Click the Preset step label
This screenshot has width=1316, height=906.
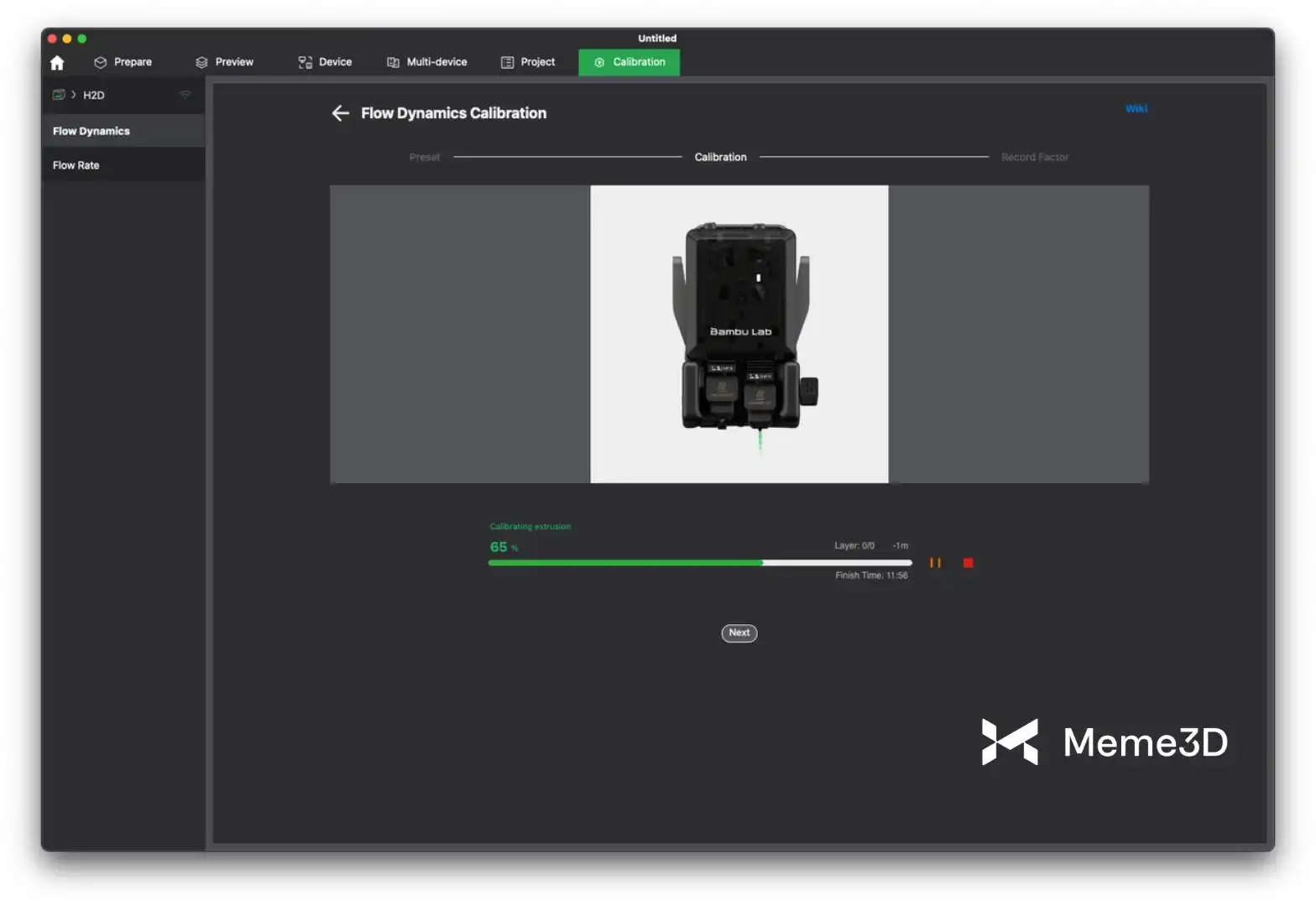(425, 157)
